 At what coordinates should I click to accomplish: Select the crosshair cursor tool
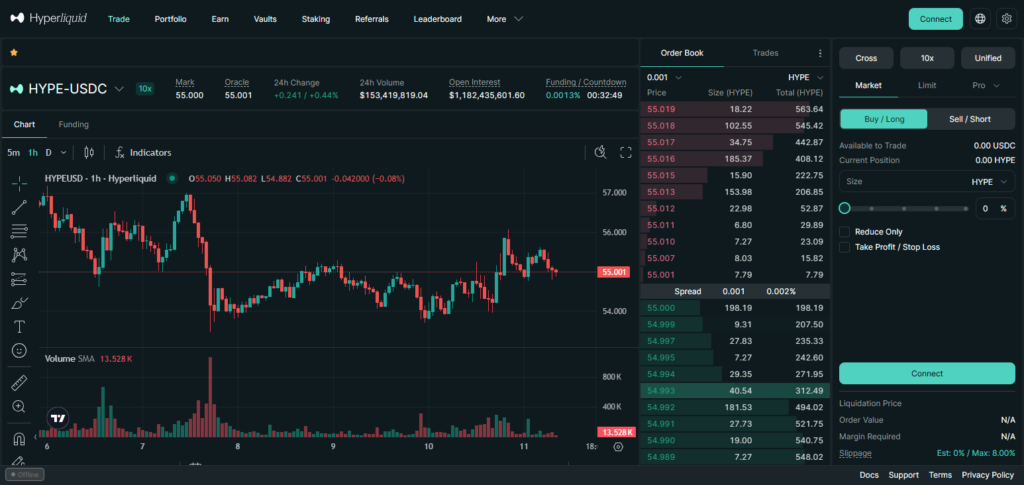click(20, 183)
